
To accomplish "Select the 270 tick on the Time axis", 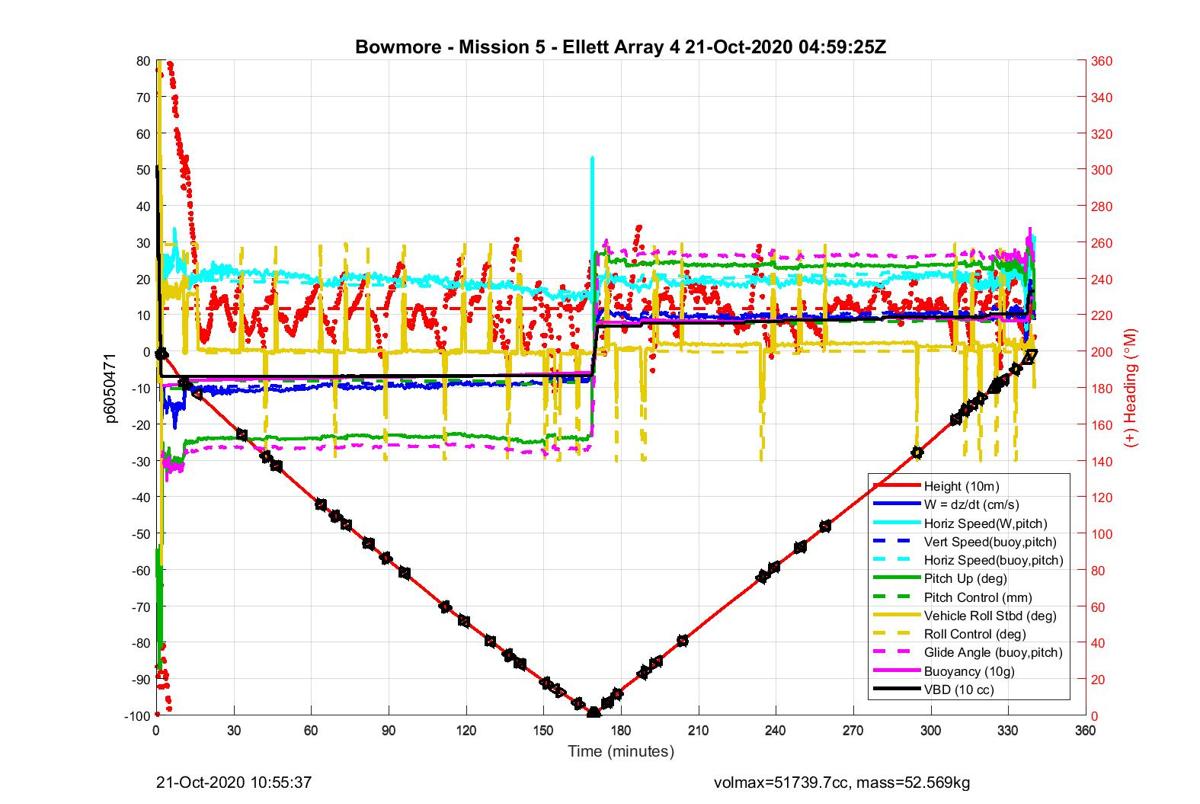I will (x=853, y=732).
